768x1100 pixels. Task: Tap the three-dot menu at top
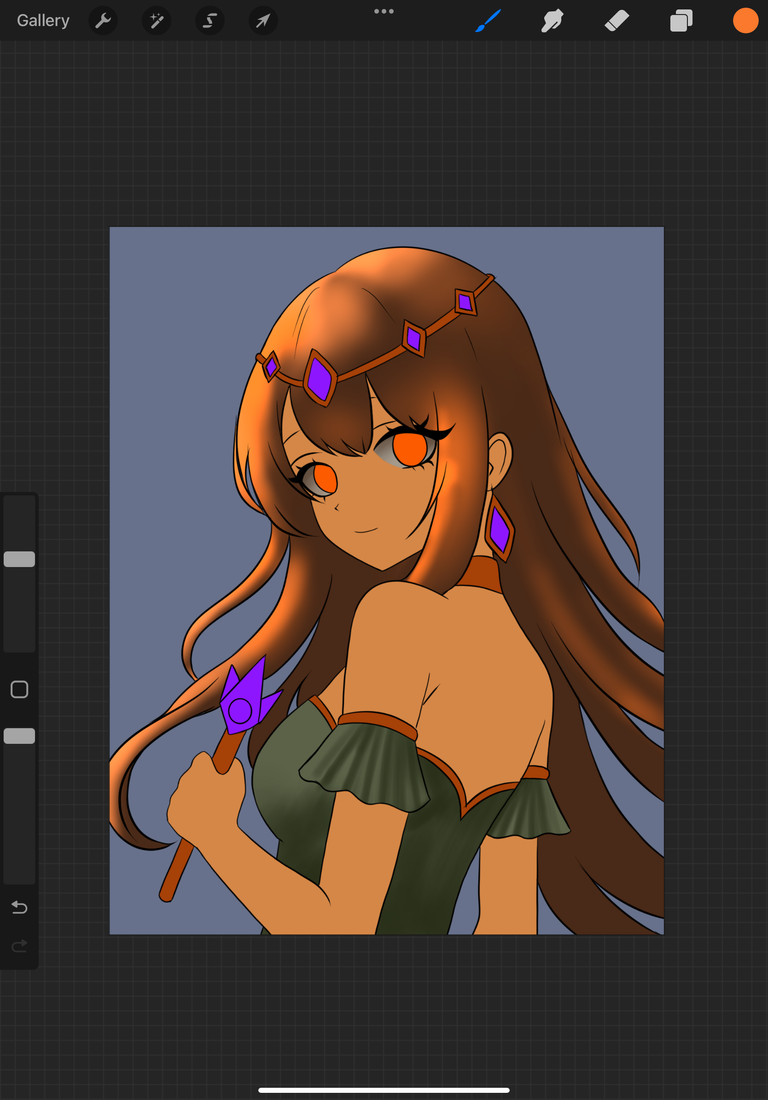tap(384, 11)
